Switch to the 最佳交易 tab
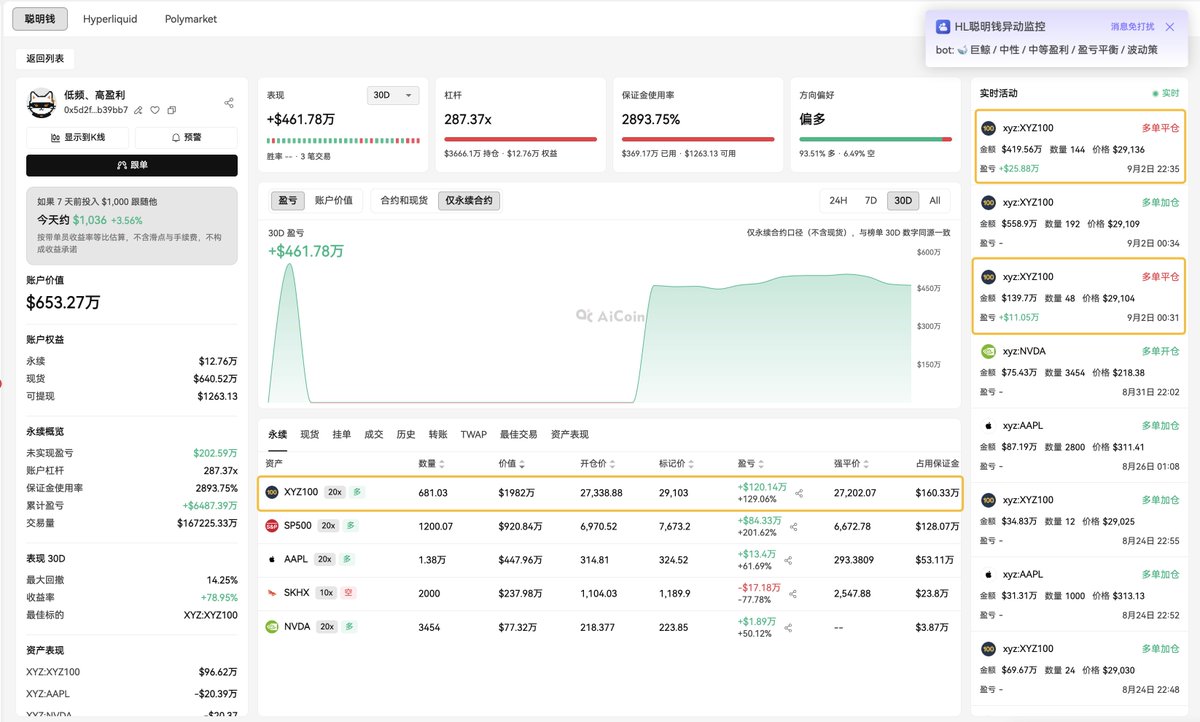 pyautogui.click(x=518, y=434)
